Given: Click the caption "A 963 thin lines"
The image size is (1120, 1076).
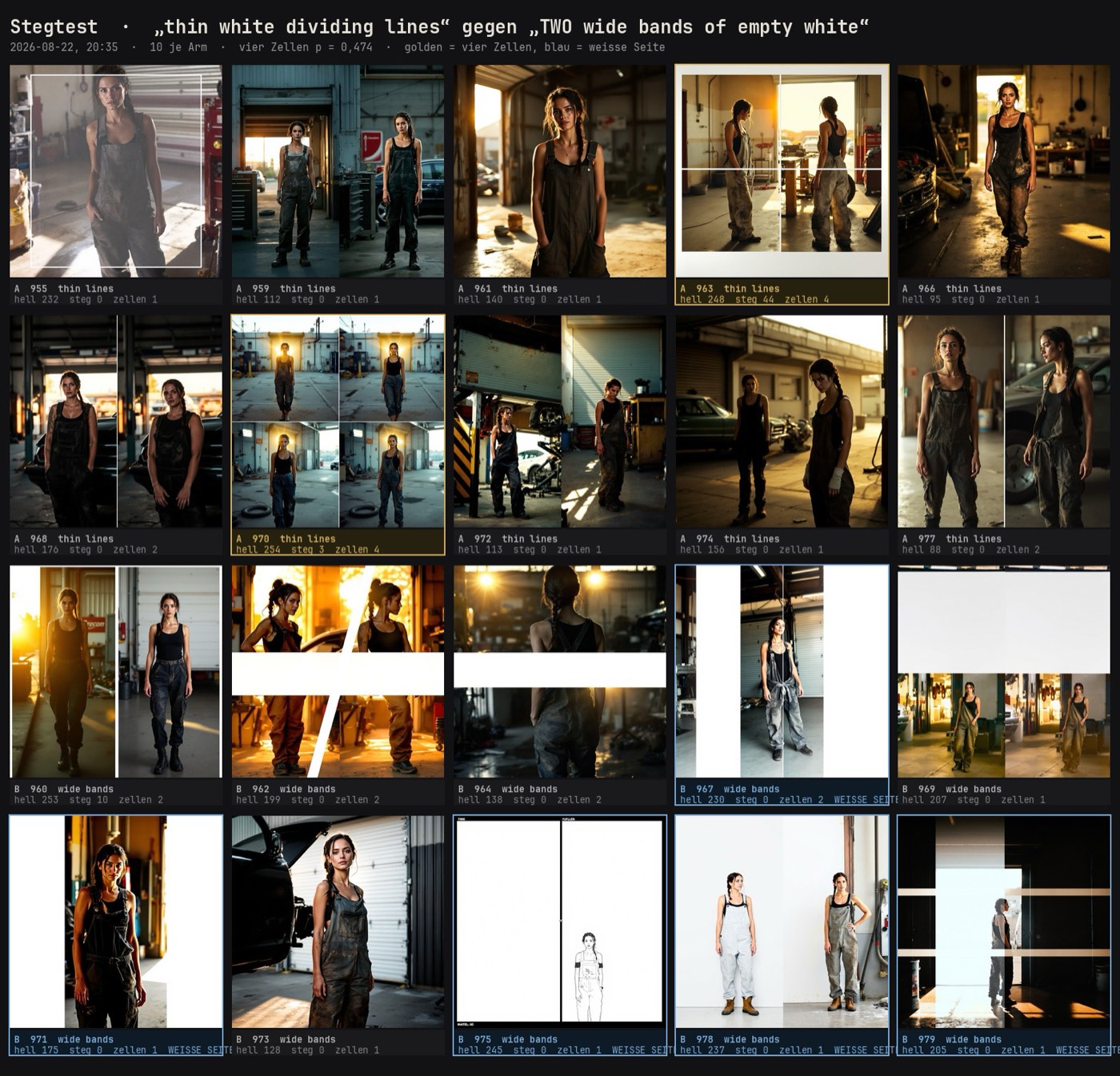Looking at the screenshot, I should [730, 289].
